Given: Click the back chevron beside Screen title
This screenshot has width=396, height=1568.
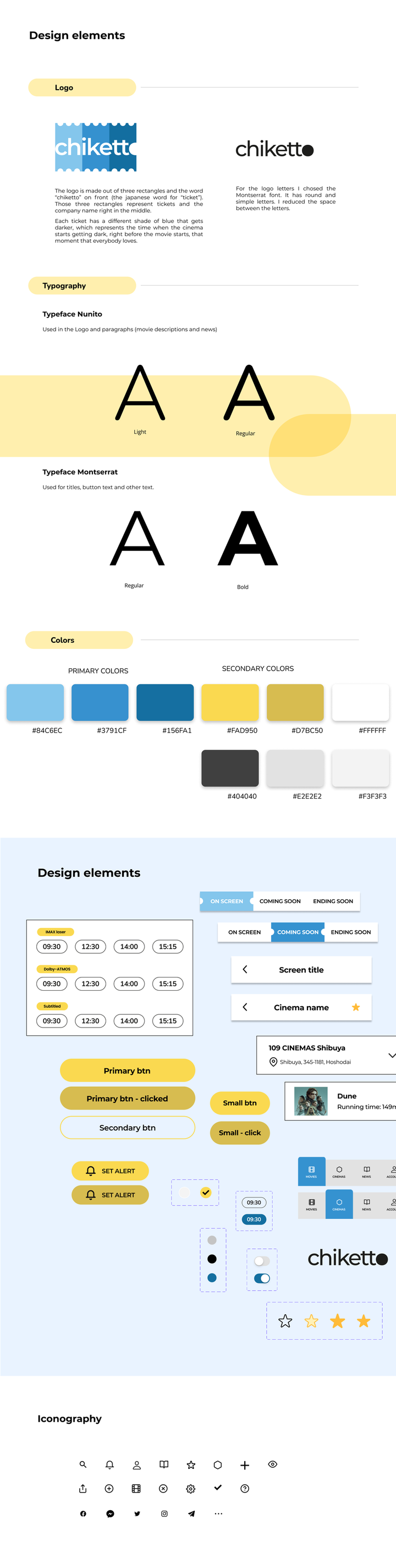Looking at the screenshot, I should point(245,969).
